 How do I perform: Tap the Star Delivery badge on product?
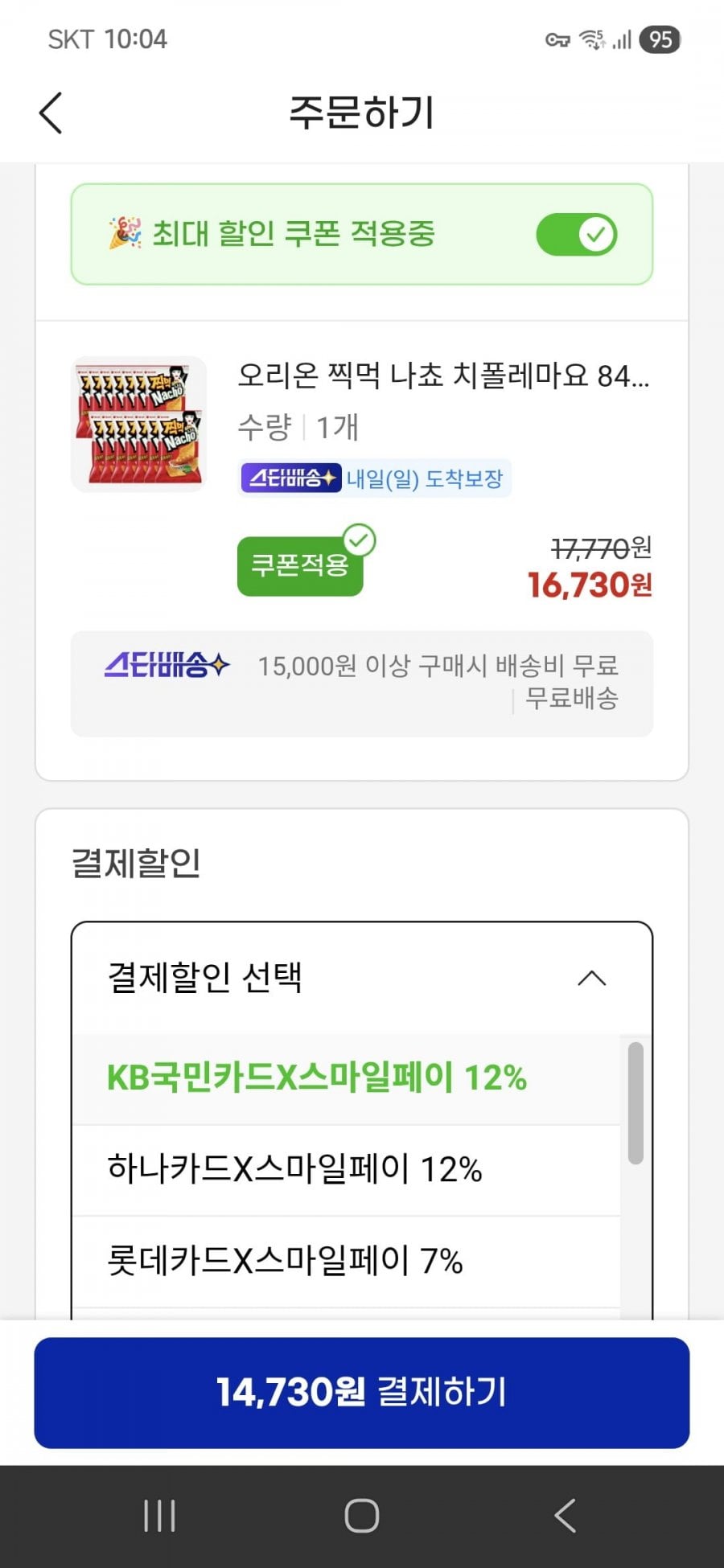coord(290,479)
